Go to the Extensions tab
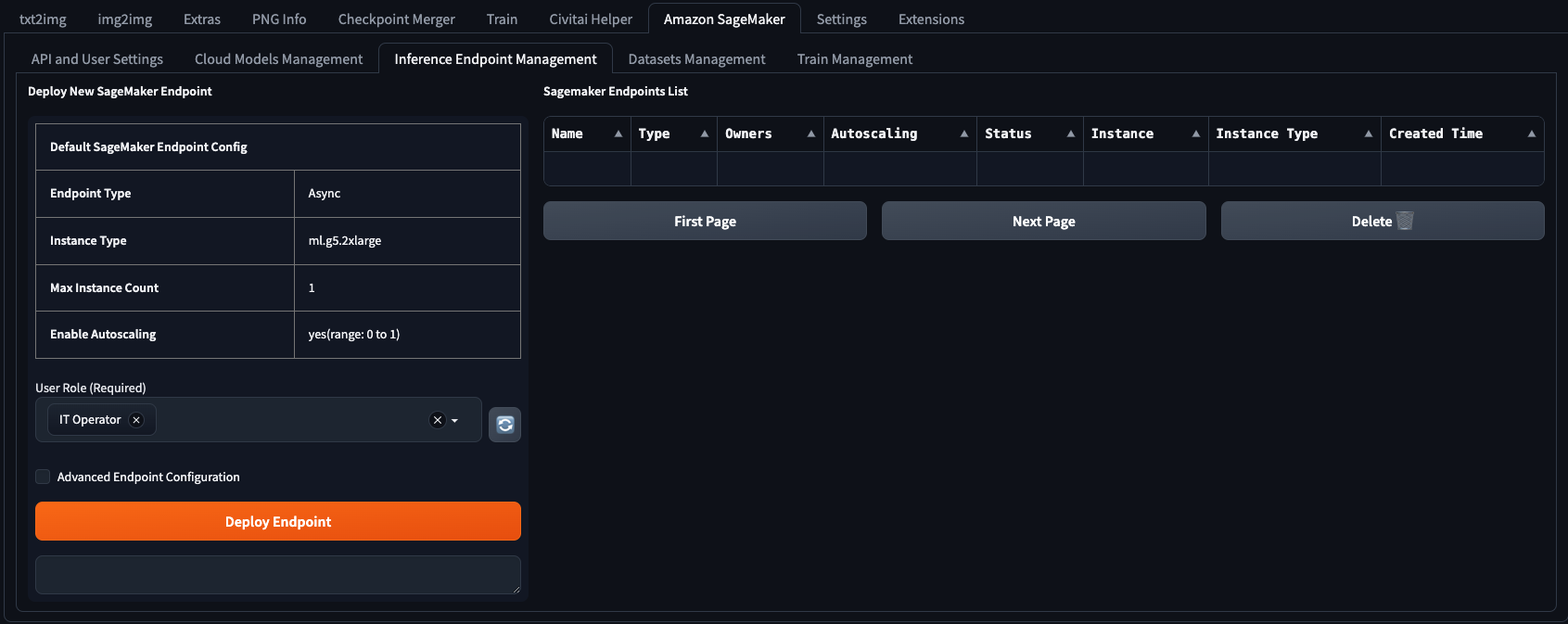 931,19
